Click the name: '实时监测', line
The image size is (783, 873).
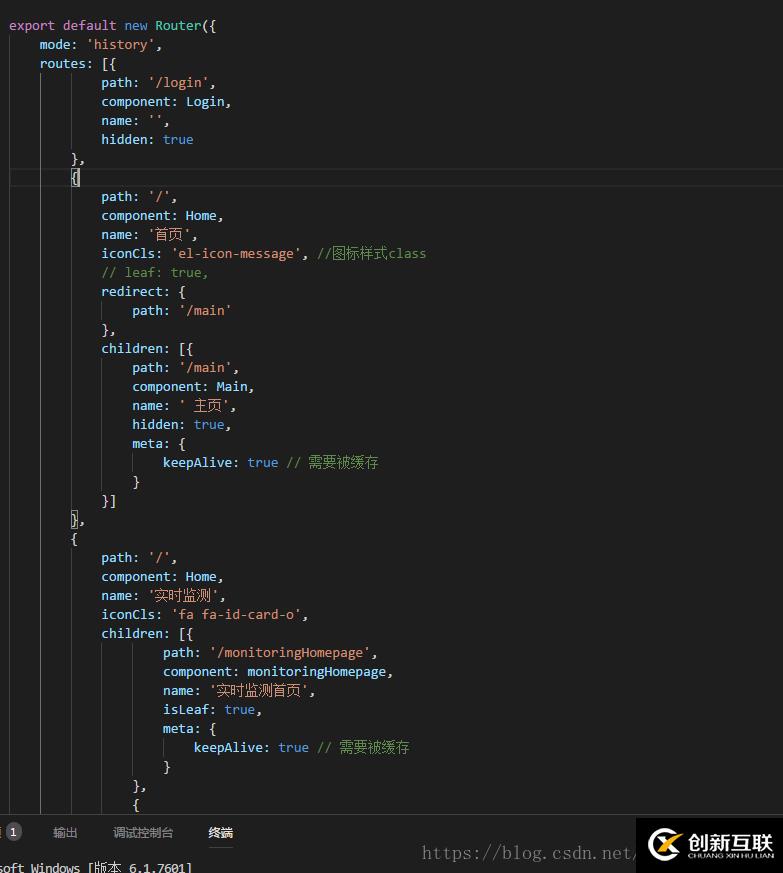163,595
